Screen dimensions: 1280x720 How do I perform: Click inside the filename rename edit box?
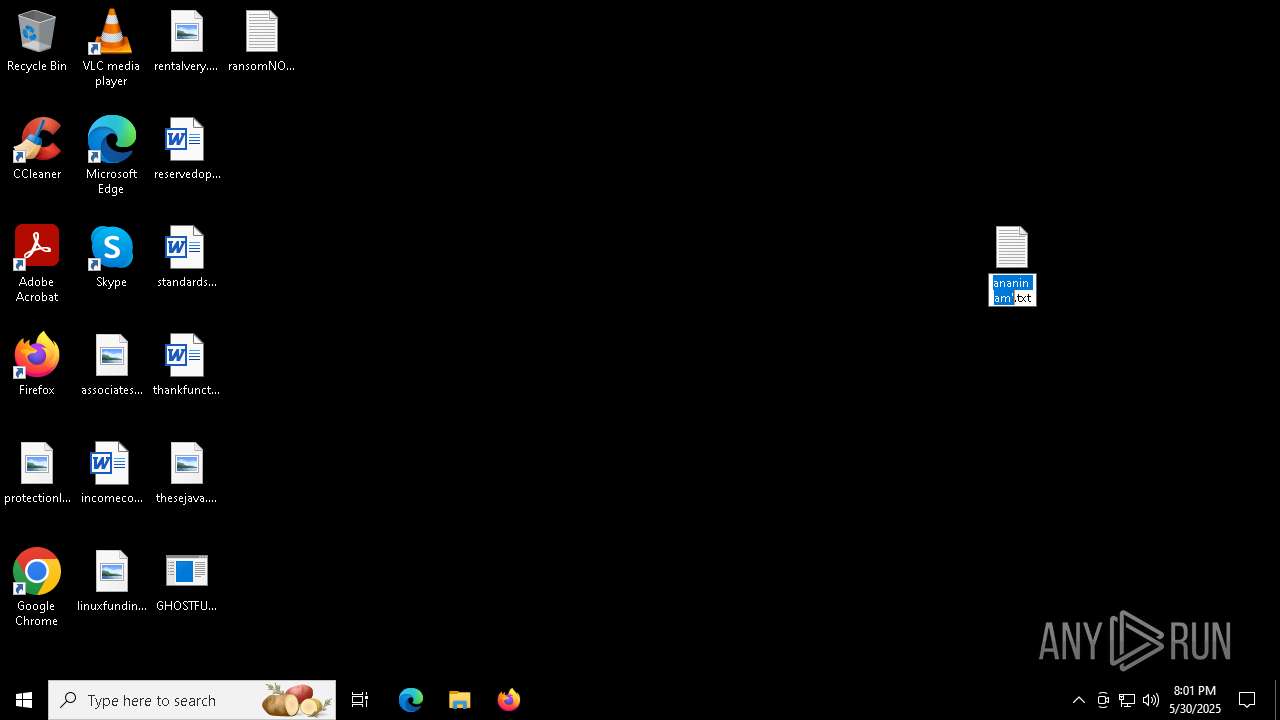pyautogui.click(x=1012, y=290)
